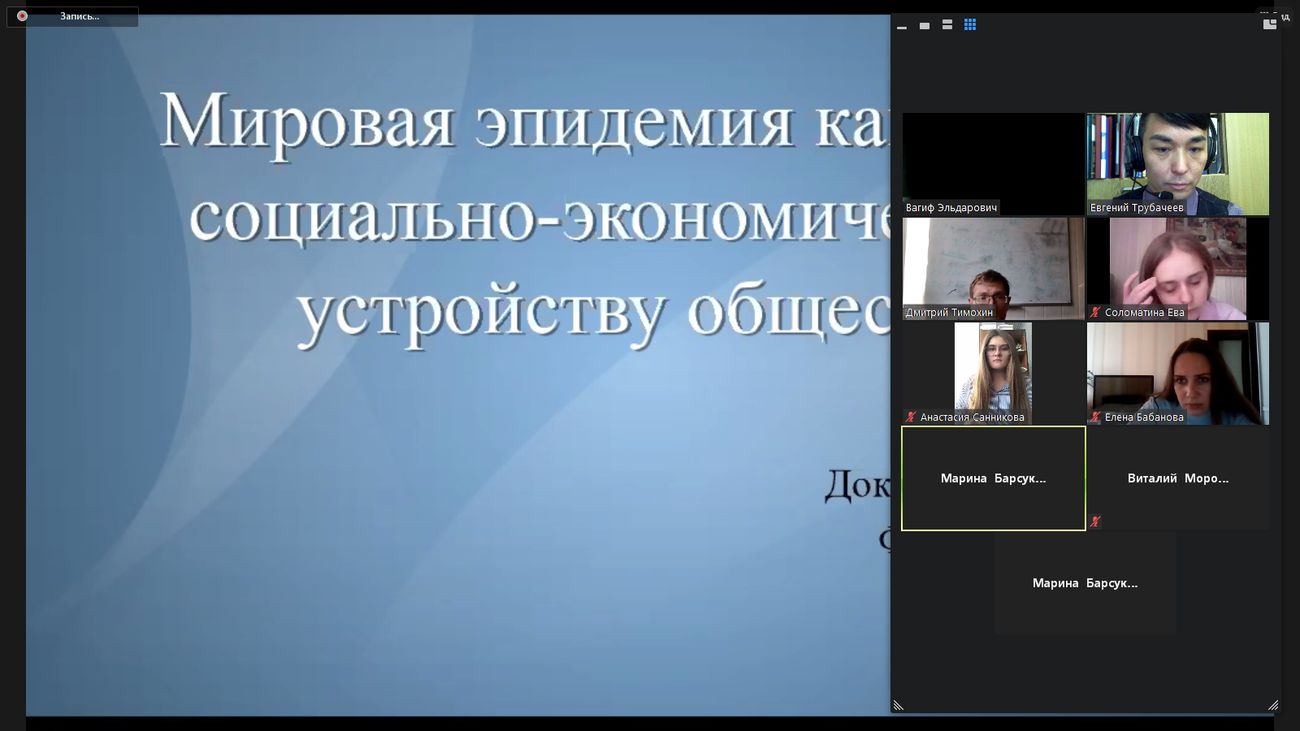Select the thumbnail strip video layout
Screen dimensions: 1300x731
(947, 25)
